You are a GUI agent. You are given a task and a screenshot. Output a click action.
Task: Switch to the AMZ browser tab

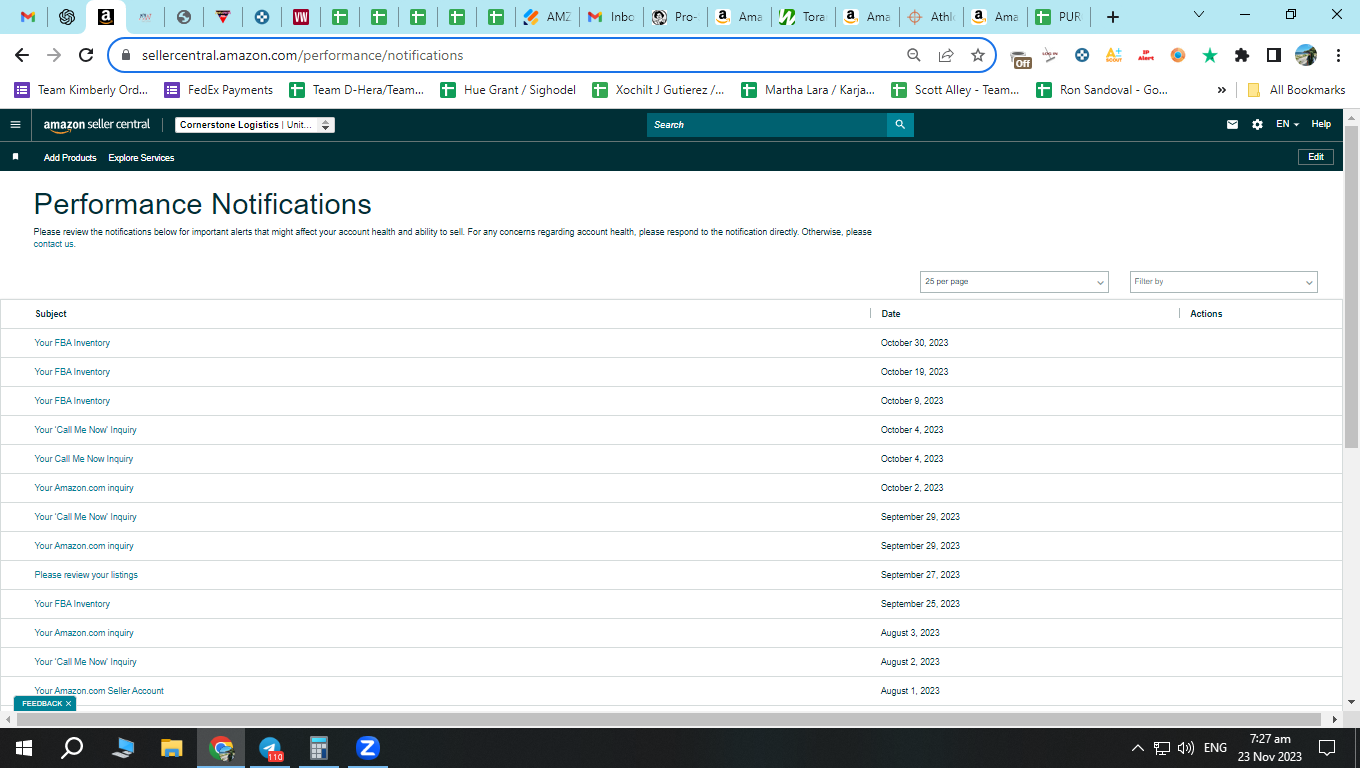click(546, 17)
